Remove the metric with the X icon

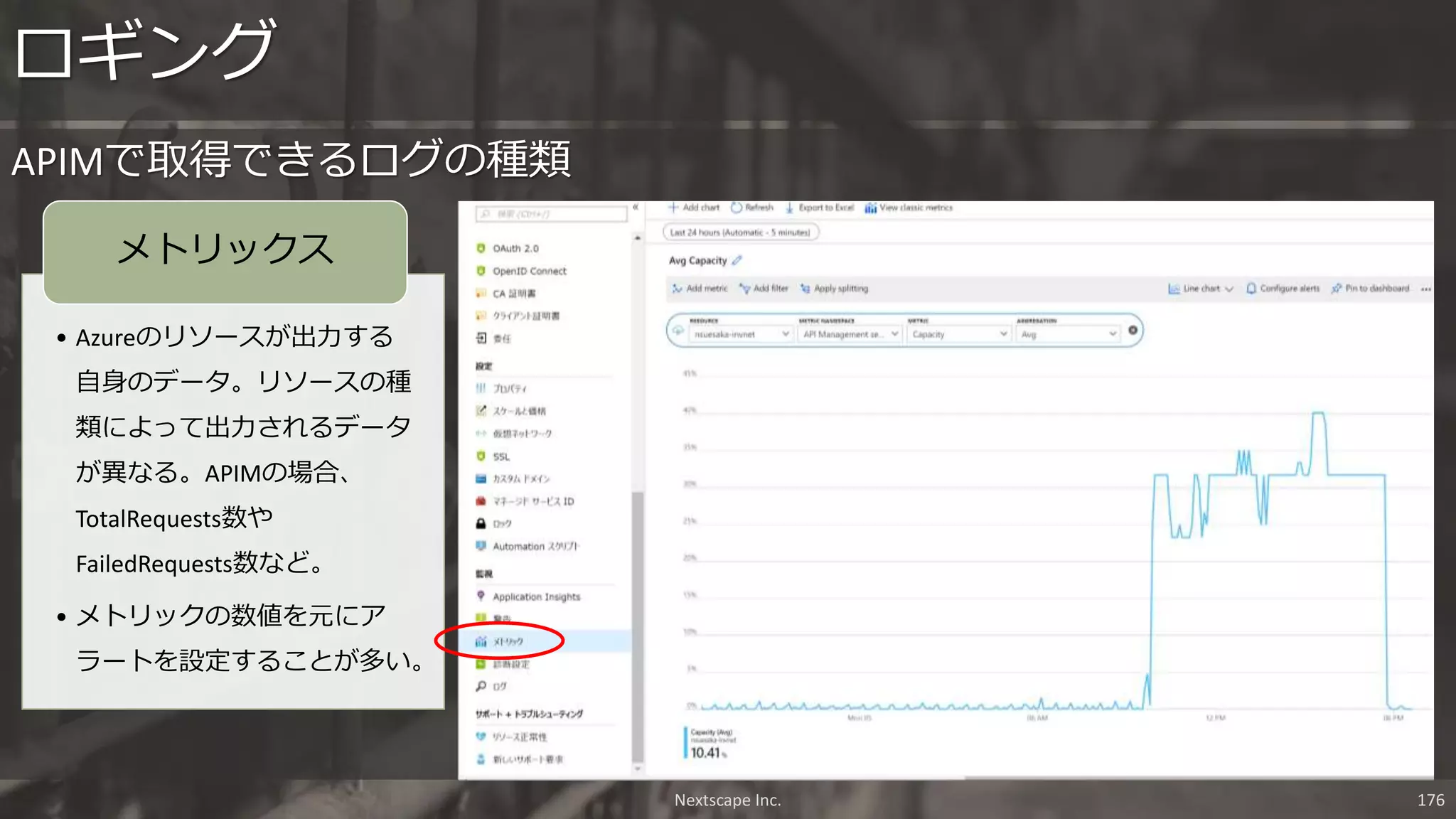click(x=1133, y=330)
